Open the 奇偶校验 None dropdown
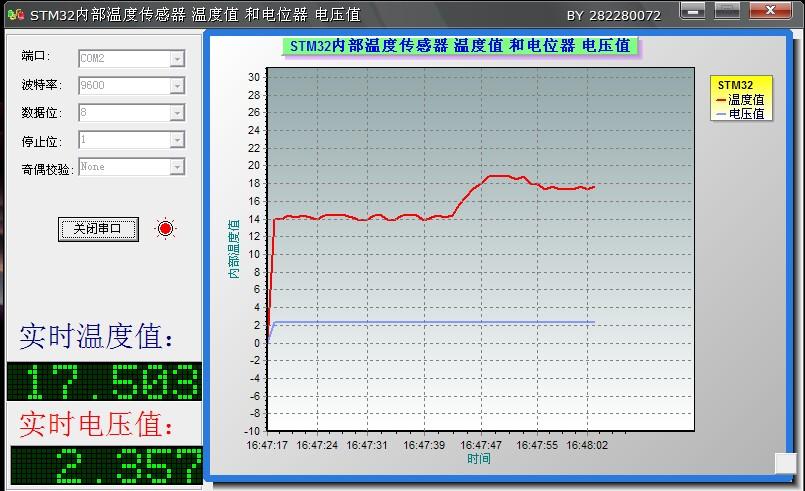Screen dimensions: 805x491 pos(176,167)
